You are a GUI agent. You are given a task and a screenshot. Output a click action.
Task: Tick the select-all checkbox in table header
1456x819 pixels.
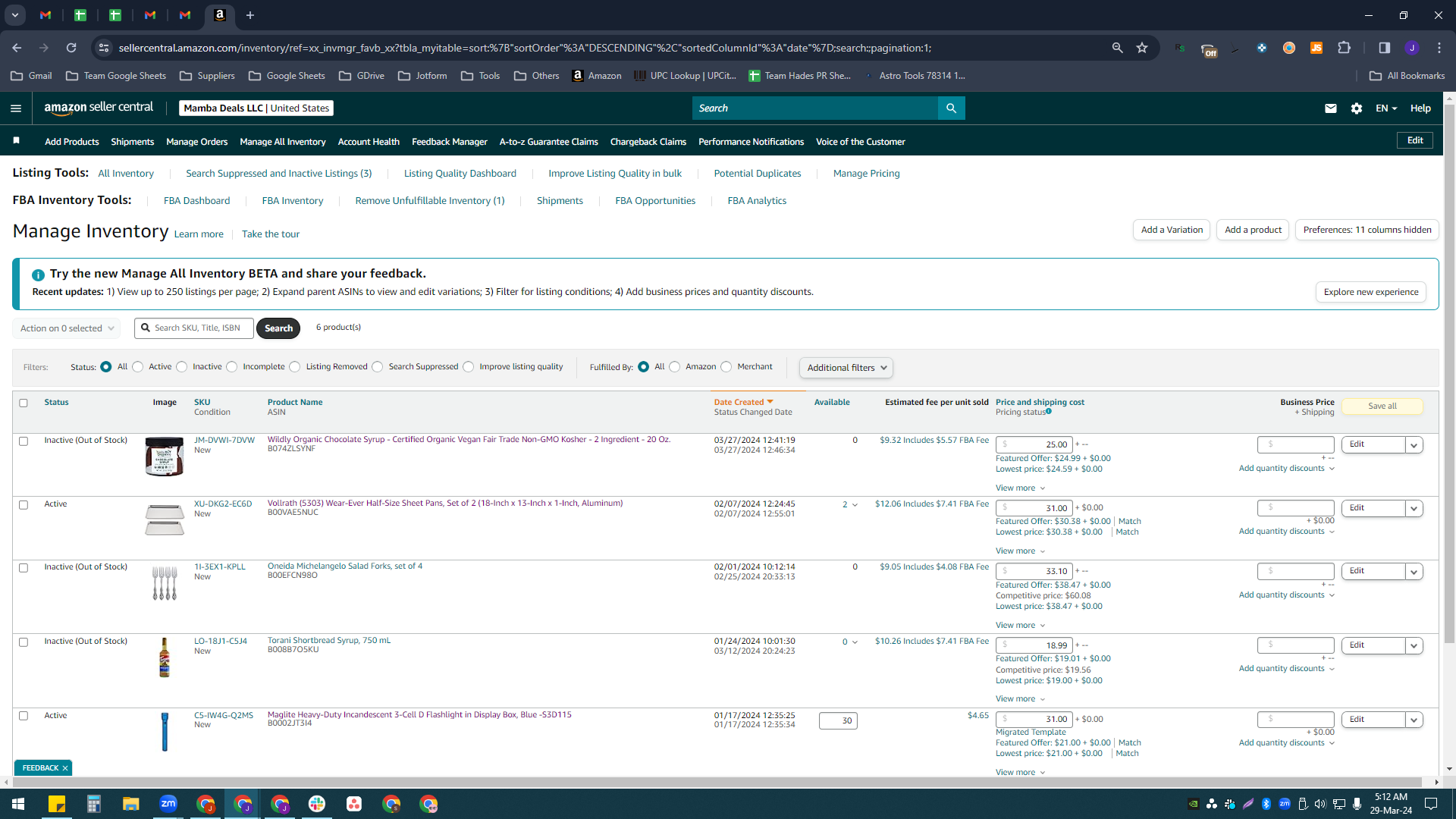[24, 403]
